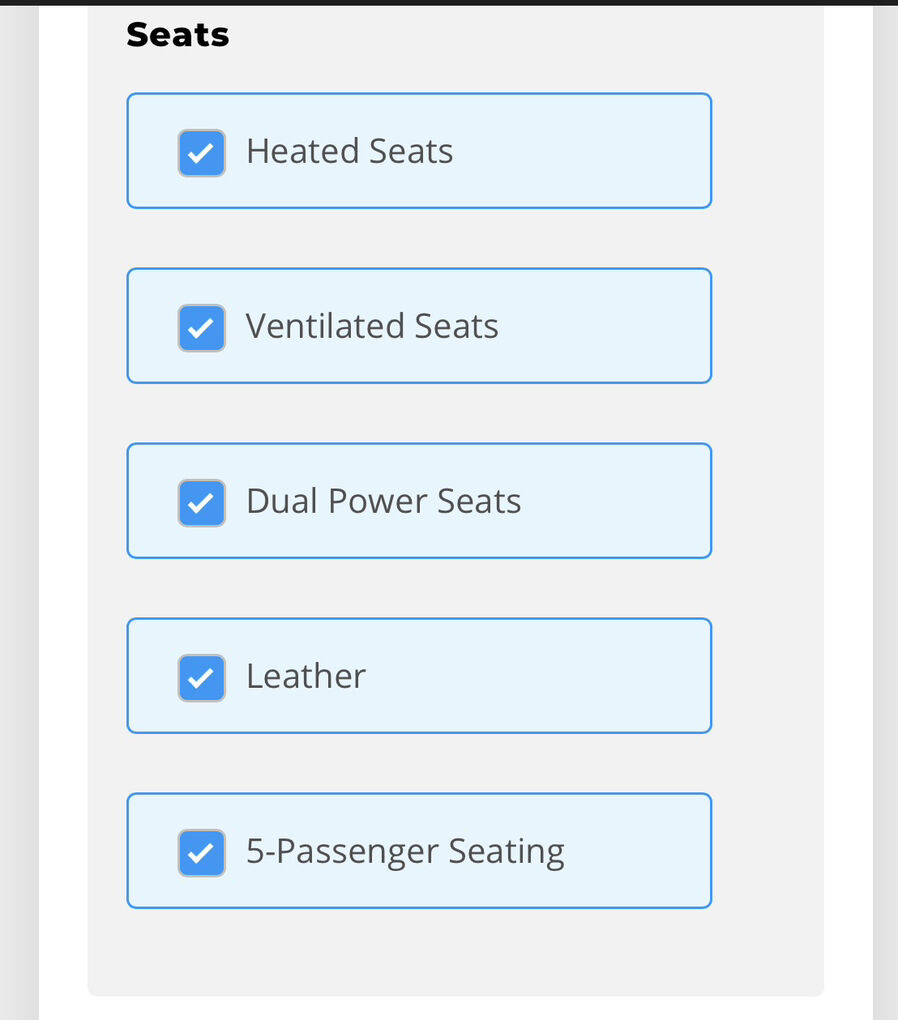This screenshot has height=1020, width=898.
Task: Uncheck the Heated Seats checkbox
Action: click(x=202, y=153)
